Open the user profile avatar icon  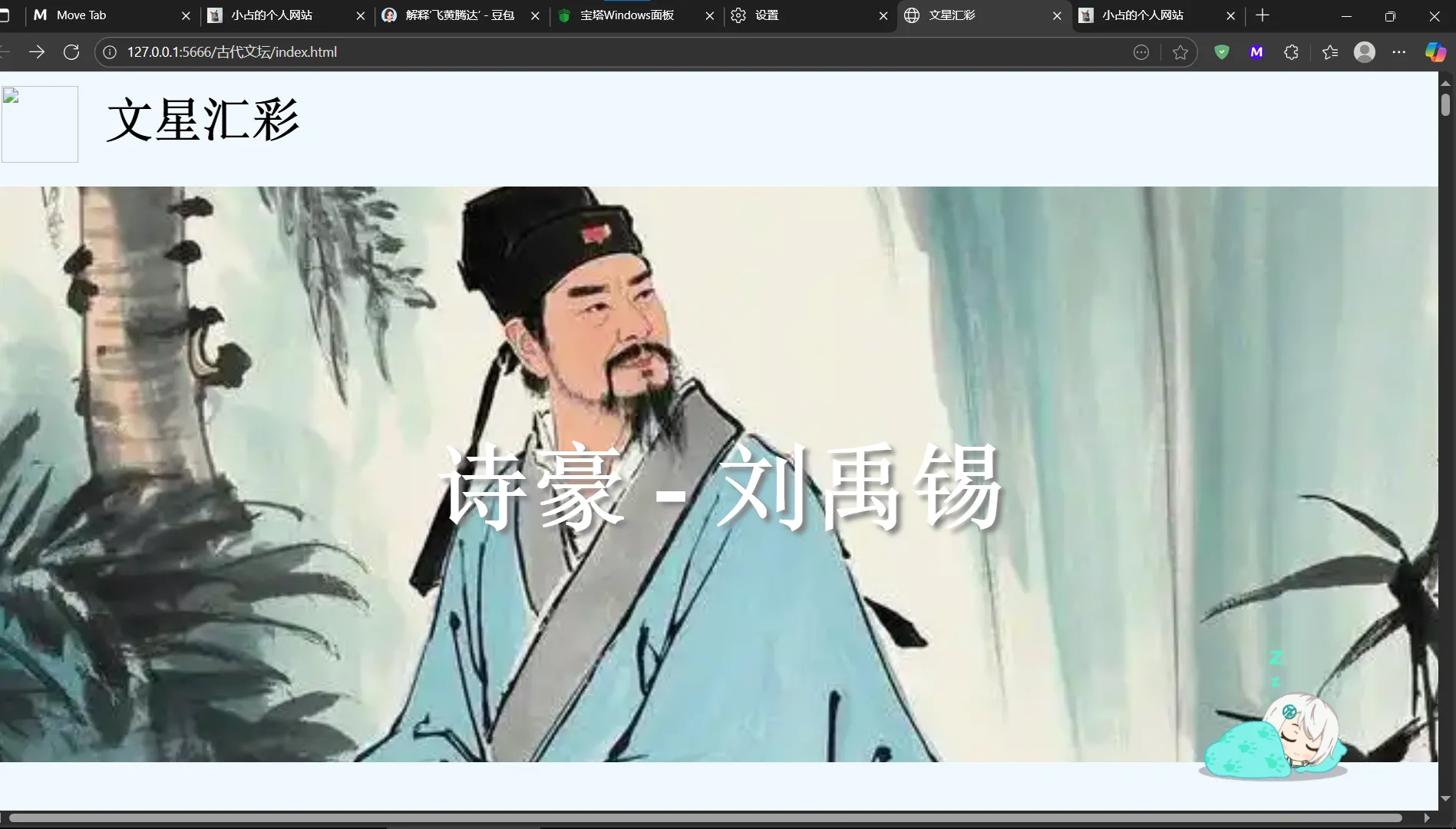(1364, 52)
